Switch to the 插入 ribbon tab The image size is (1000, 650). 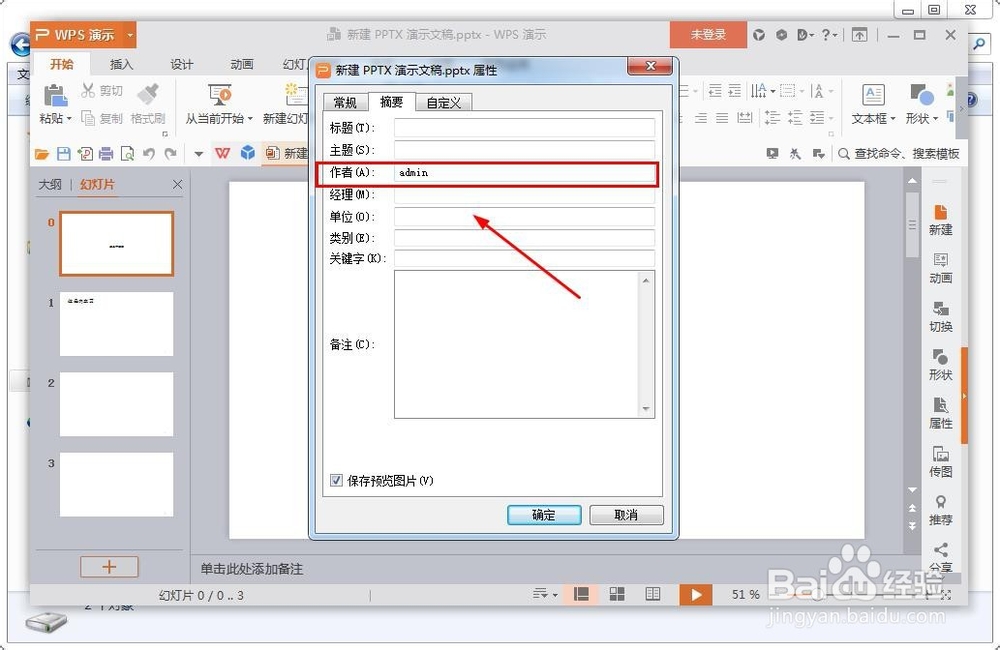point(121,64)
